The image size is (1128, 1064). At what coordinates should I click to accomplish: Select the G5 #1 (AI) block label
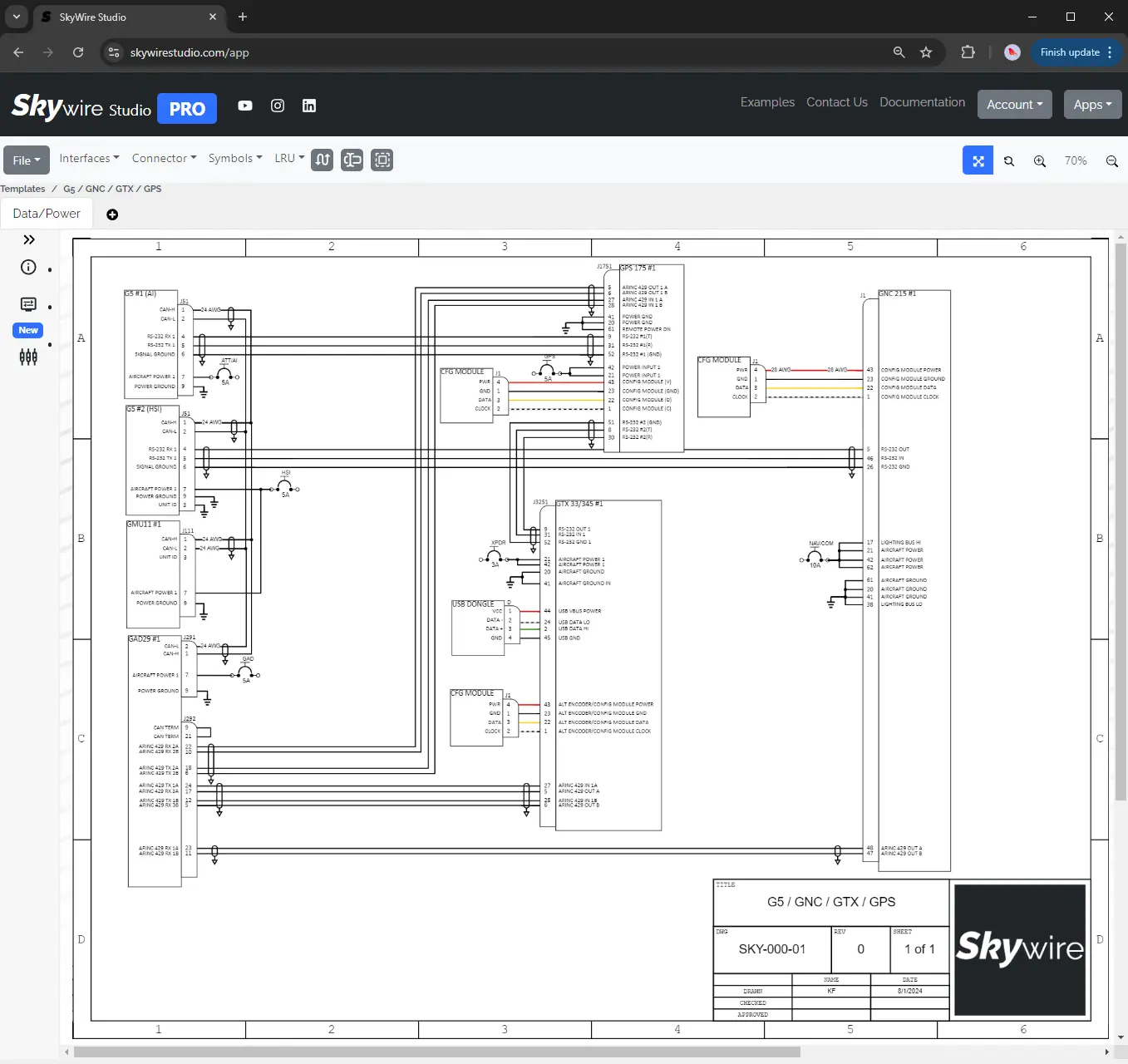click(140, 293)
